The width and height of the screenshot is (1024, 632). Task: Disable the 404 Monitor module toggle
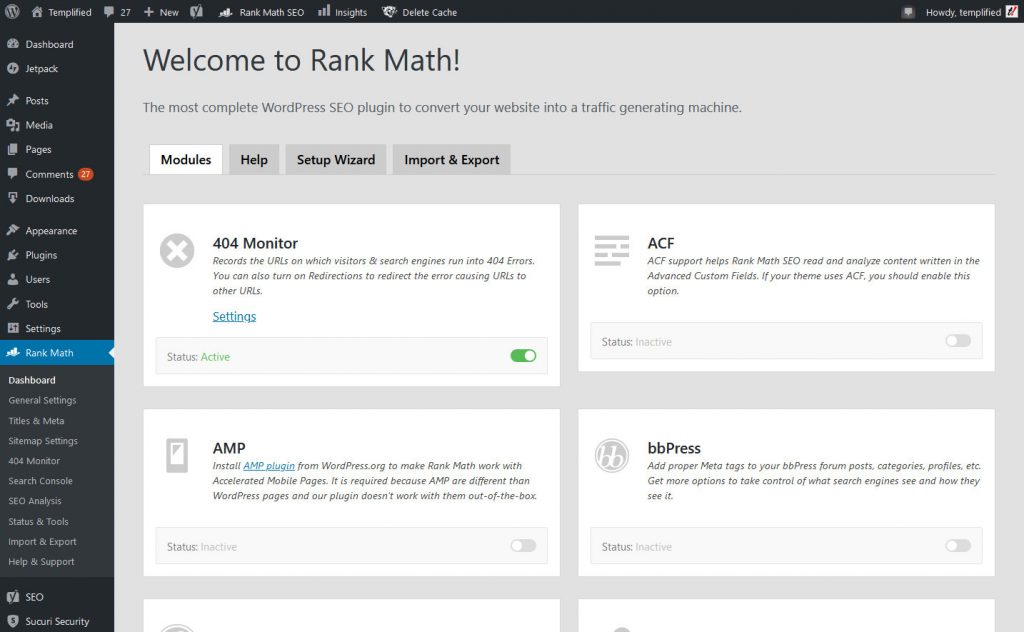tap(523, 355)
